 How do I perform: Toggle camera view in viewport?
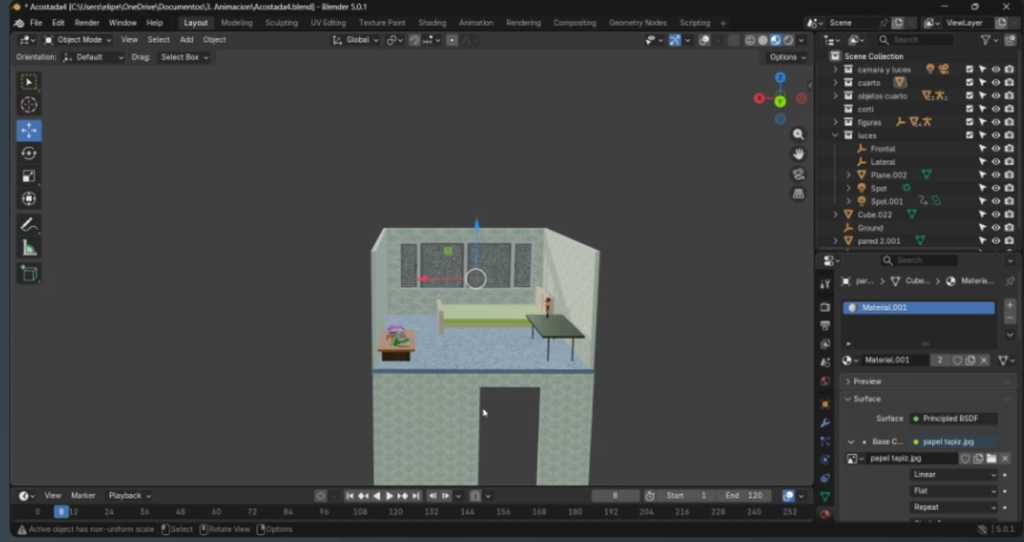(798, 174)
